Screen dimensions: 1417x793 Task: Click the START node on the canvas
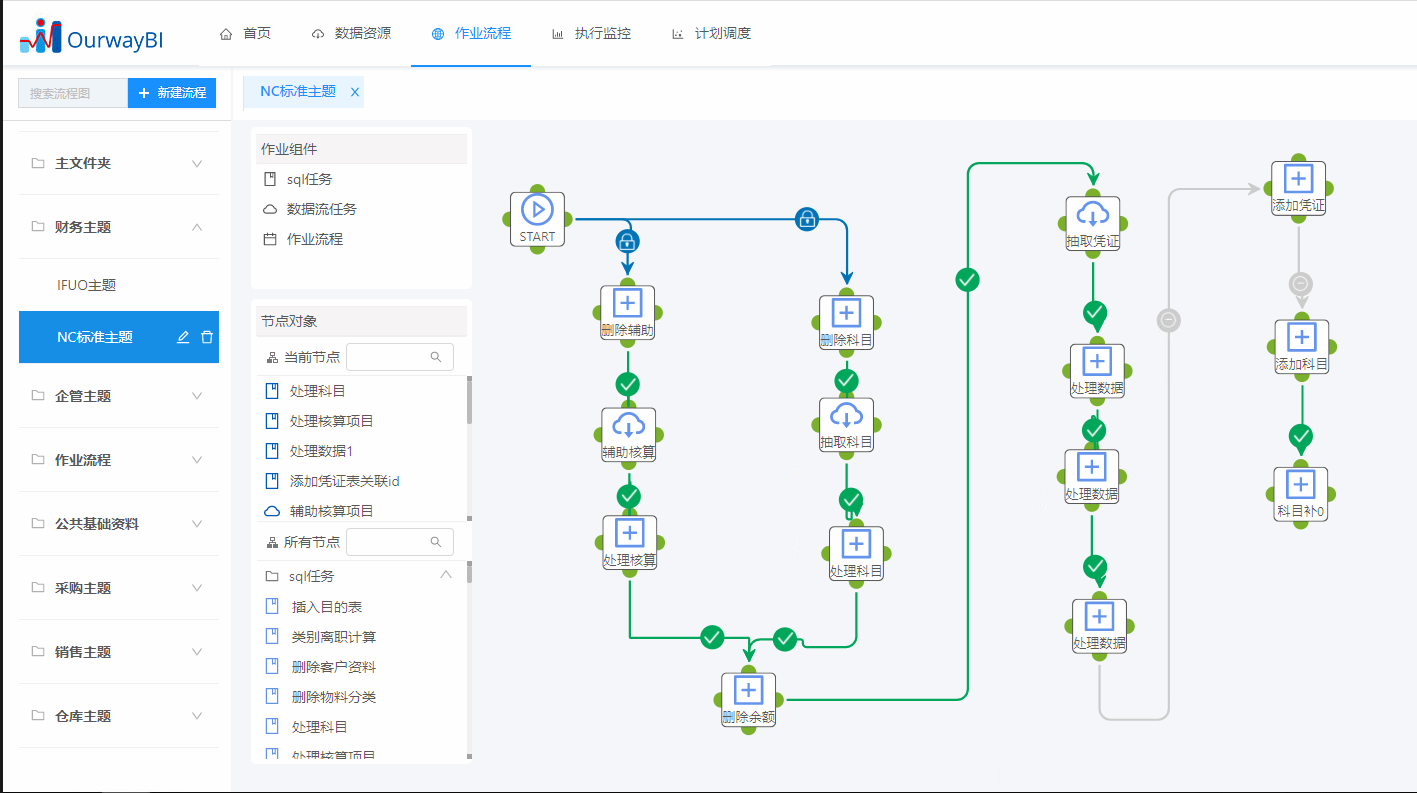[537, 217]
